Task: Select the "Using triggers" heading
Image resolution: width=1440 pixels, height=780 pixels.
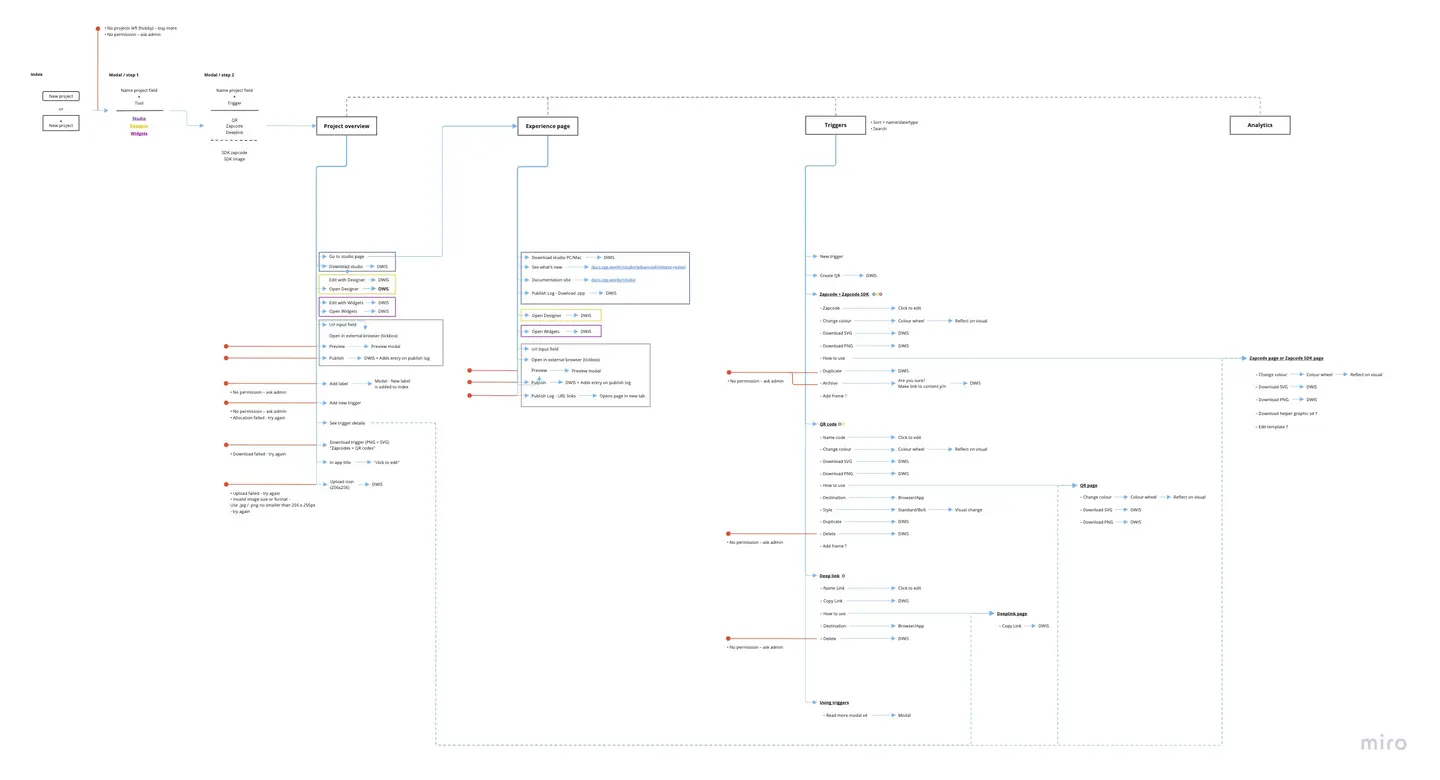Action: (x=834, y=703)
